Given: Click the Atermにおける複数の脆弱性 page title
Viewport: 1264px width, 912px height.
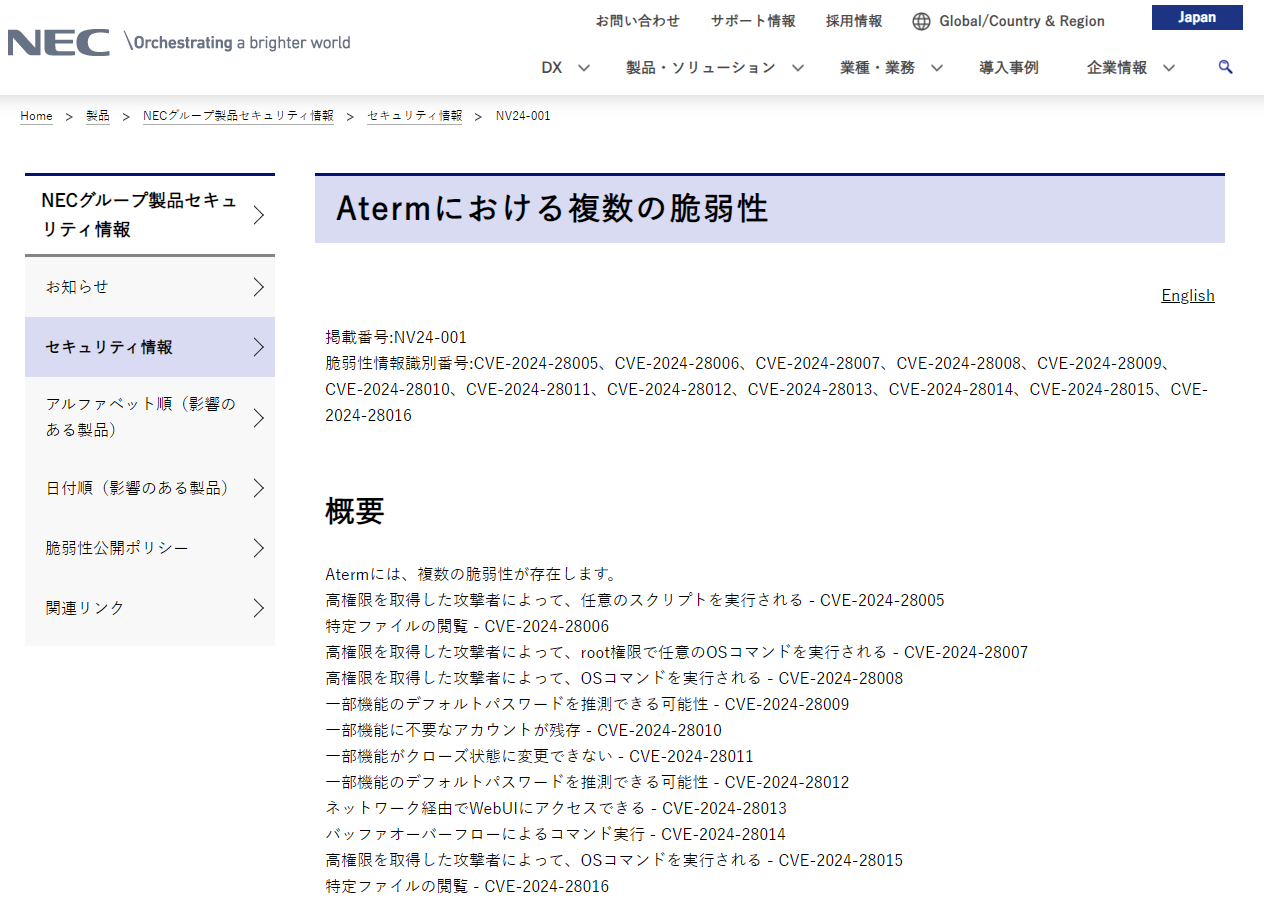Looking at the screenshot, I should click(x=552, y=208).
